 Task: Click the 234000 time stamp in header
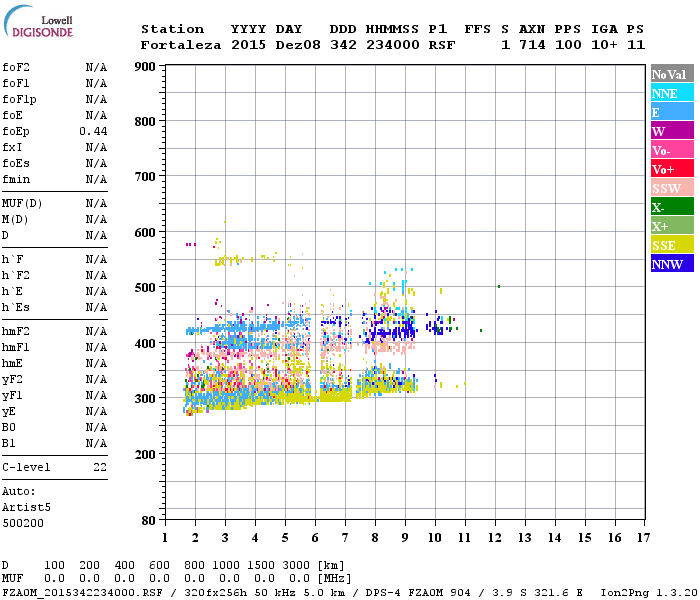pos(393,45)
